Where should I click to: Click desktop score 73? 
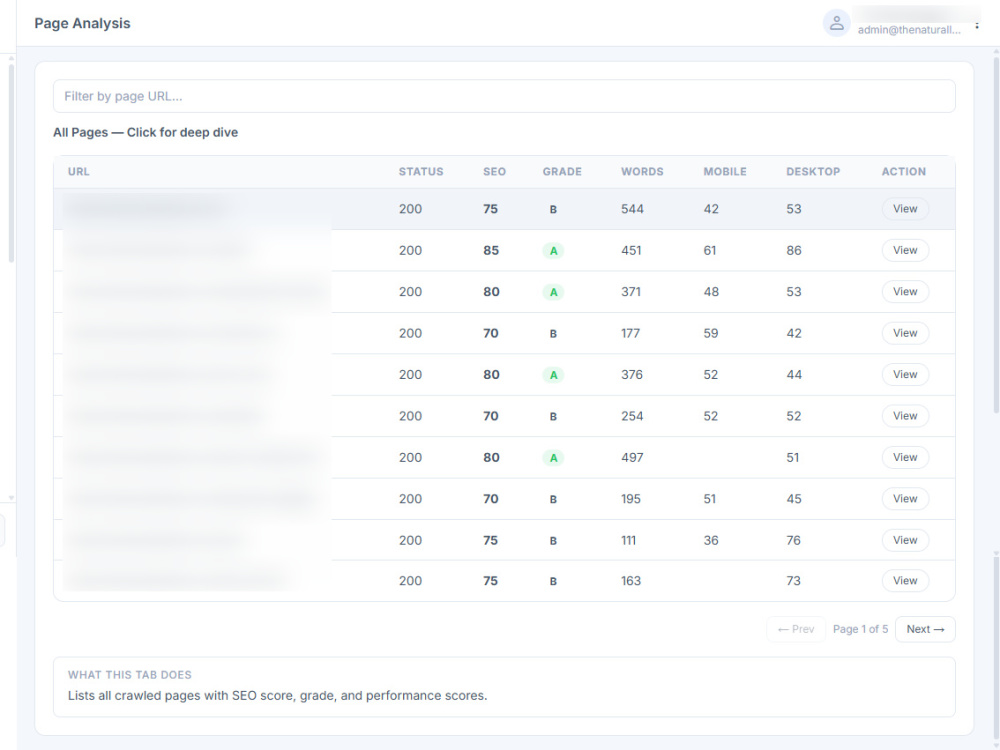click(793, 580)
